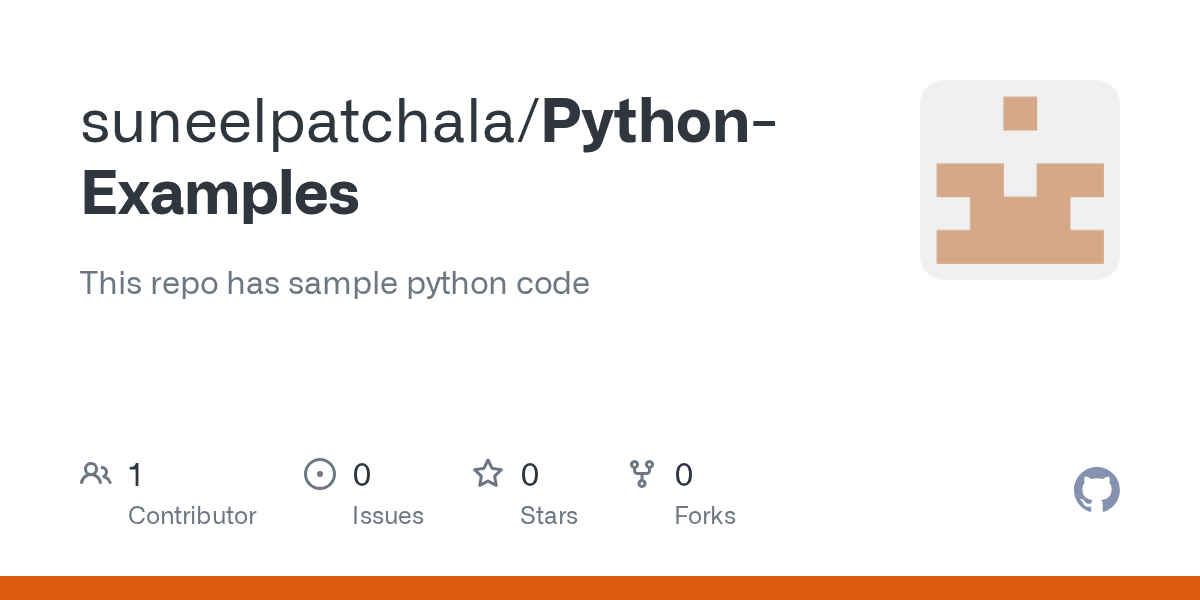Open the Stars label

(548, 516)
